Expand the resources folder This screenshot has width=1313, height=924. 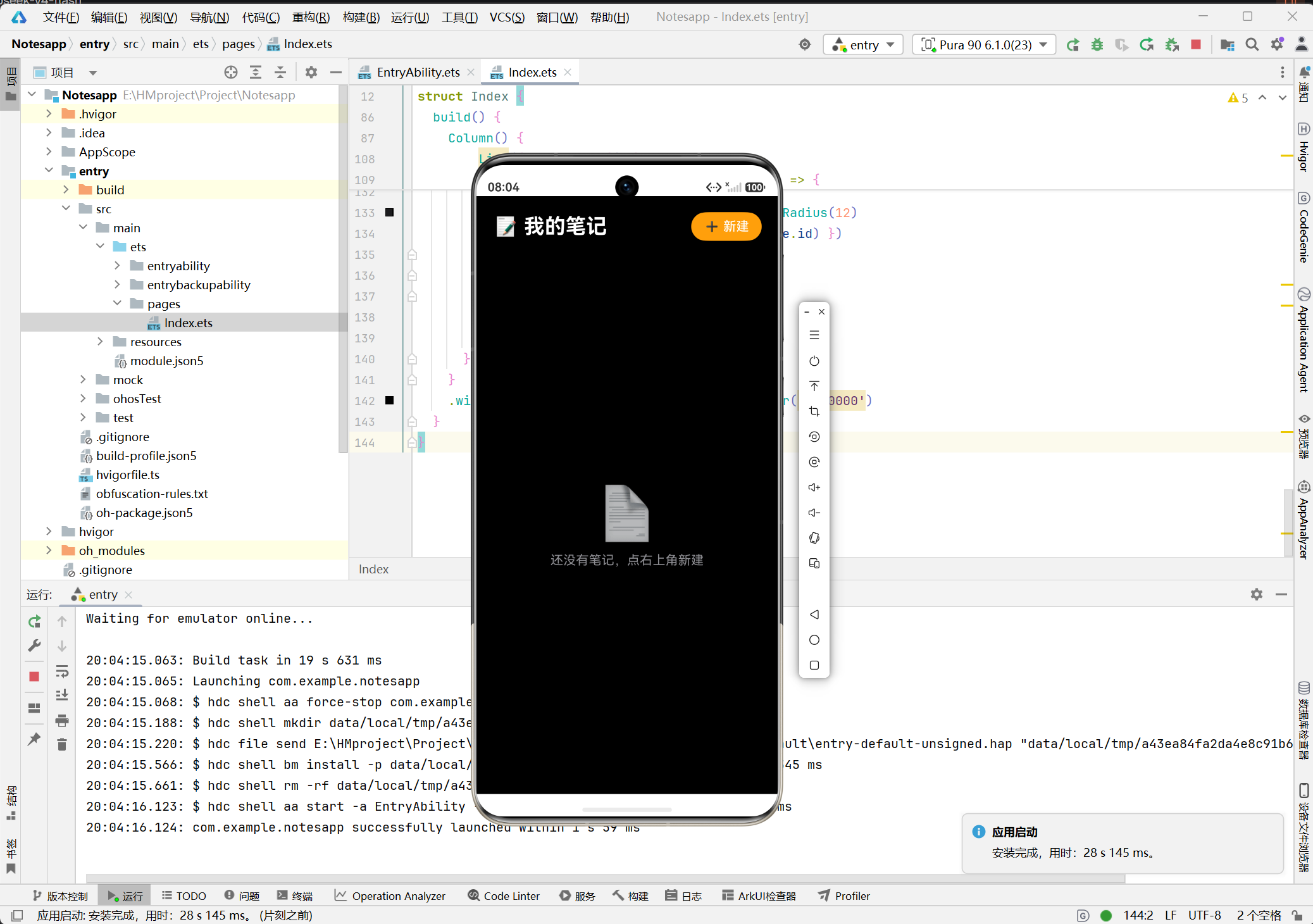[100, 342]
